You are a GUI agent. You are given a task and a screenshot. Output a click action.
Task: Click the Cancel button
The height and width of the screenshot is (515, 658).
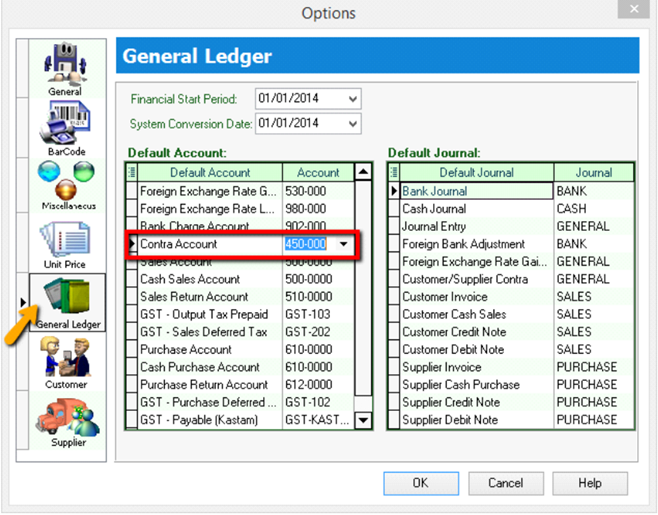(x=505, y=483)
